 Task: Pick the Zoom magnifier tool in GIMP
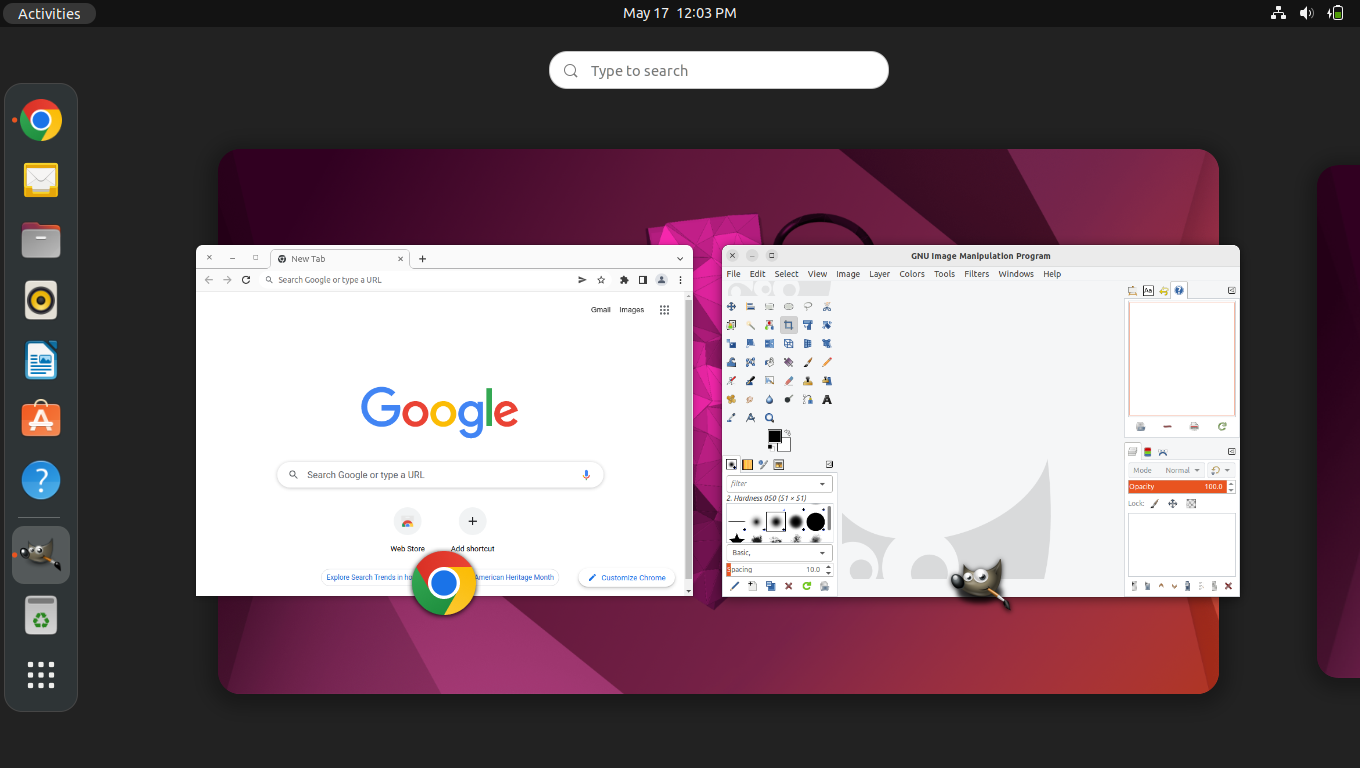pos(769,418)
